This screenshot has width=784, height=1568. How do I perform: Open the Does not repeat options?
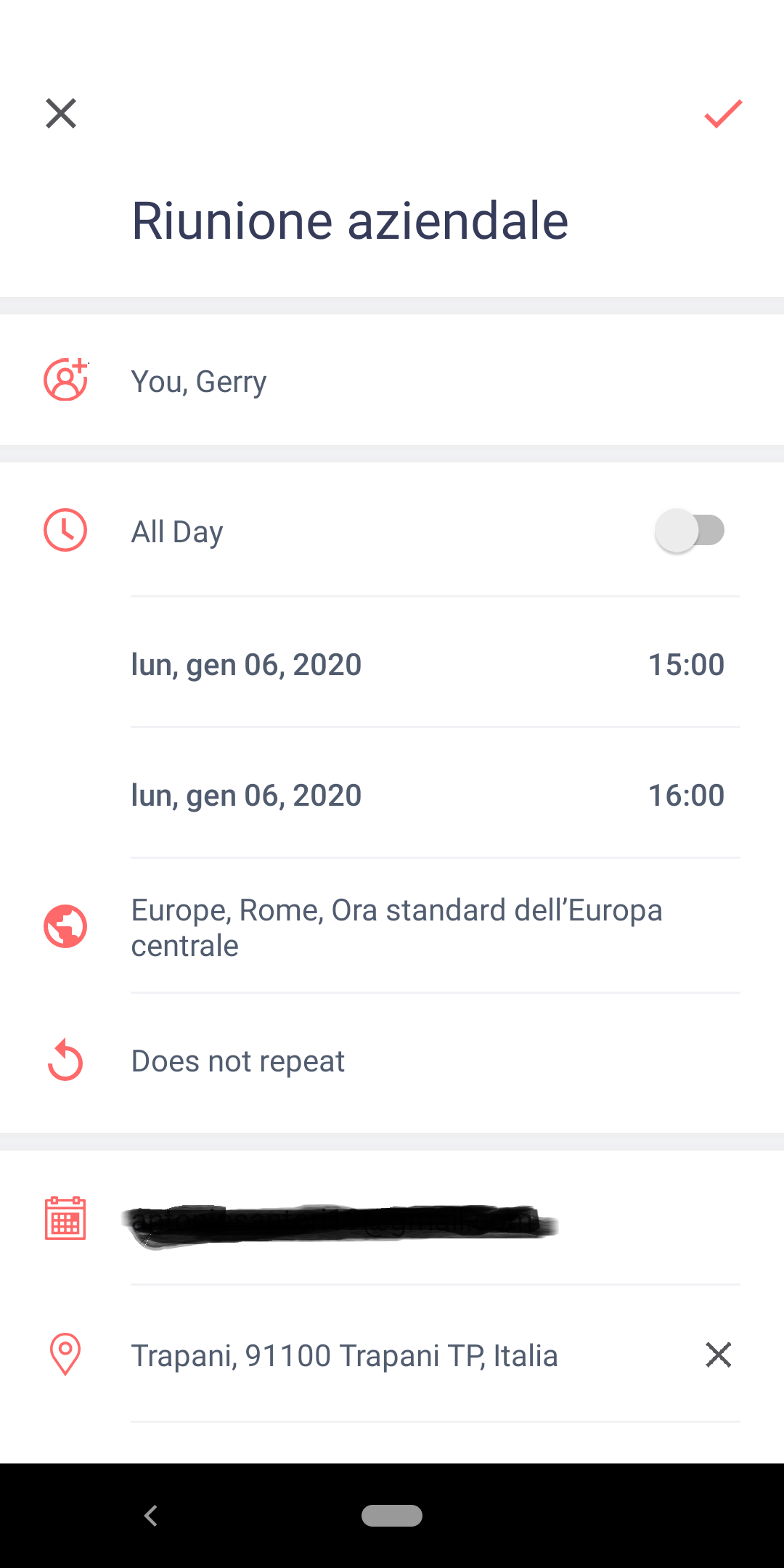pos(238,1061)
